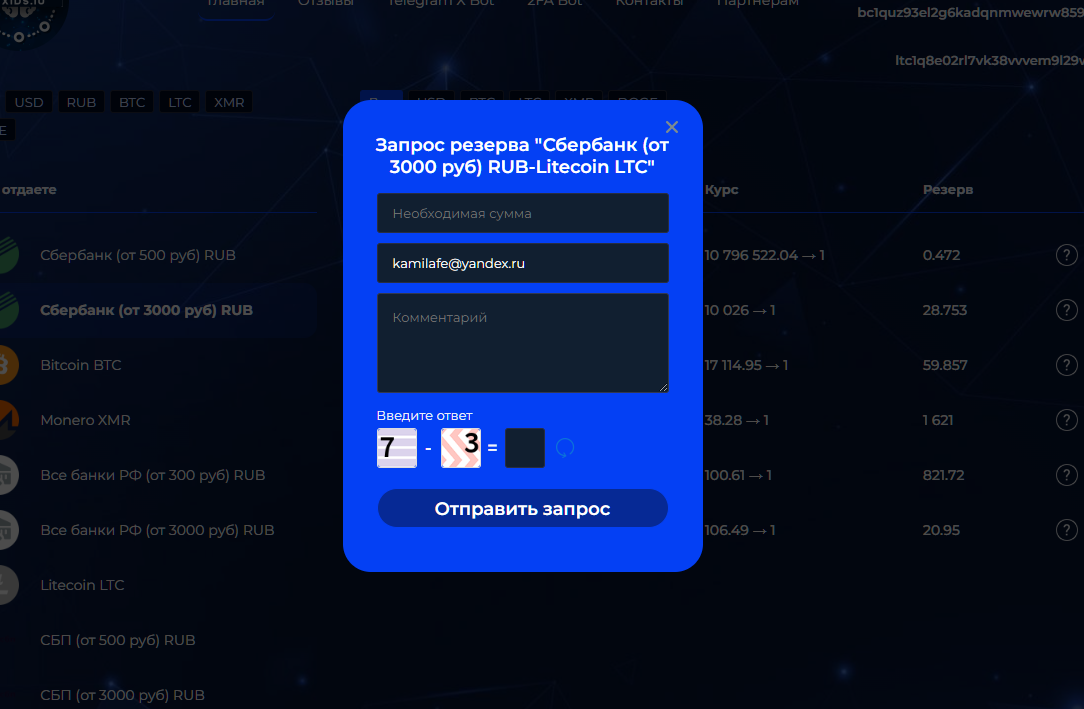Click the rate 10 026 → 1

point(740,310)
